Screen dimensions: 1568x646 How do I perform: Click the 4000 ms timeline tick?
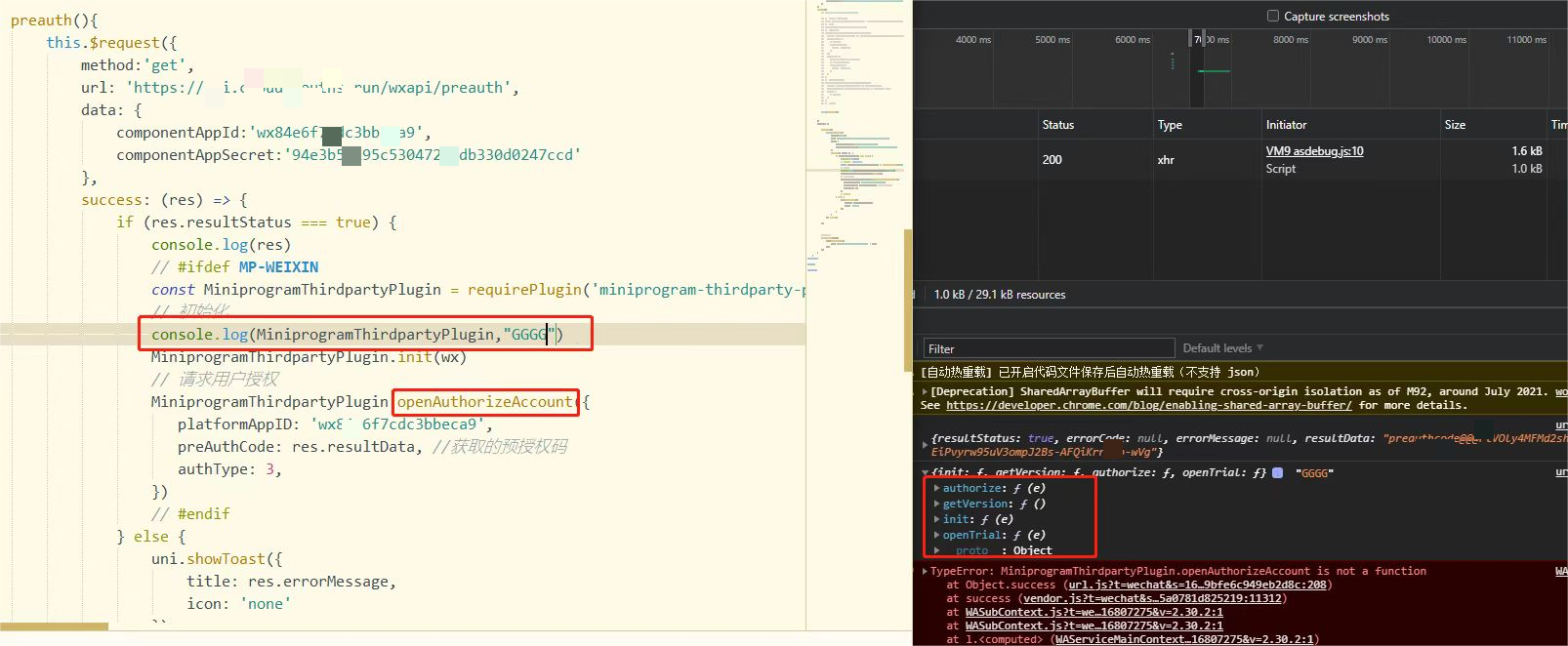click(x=972, y=40)
